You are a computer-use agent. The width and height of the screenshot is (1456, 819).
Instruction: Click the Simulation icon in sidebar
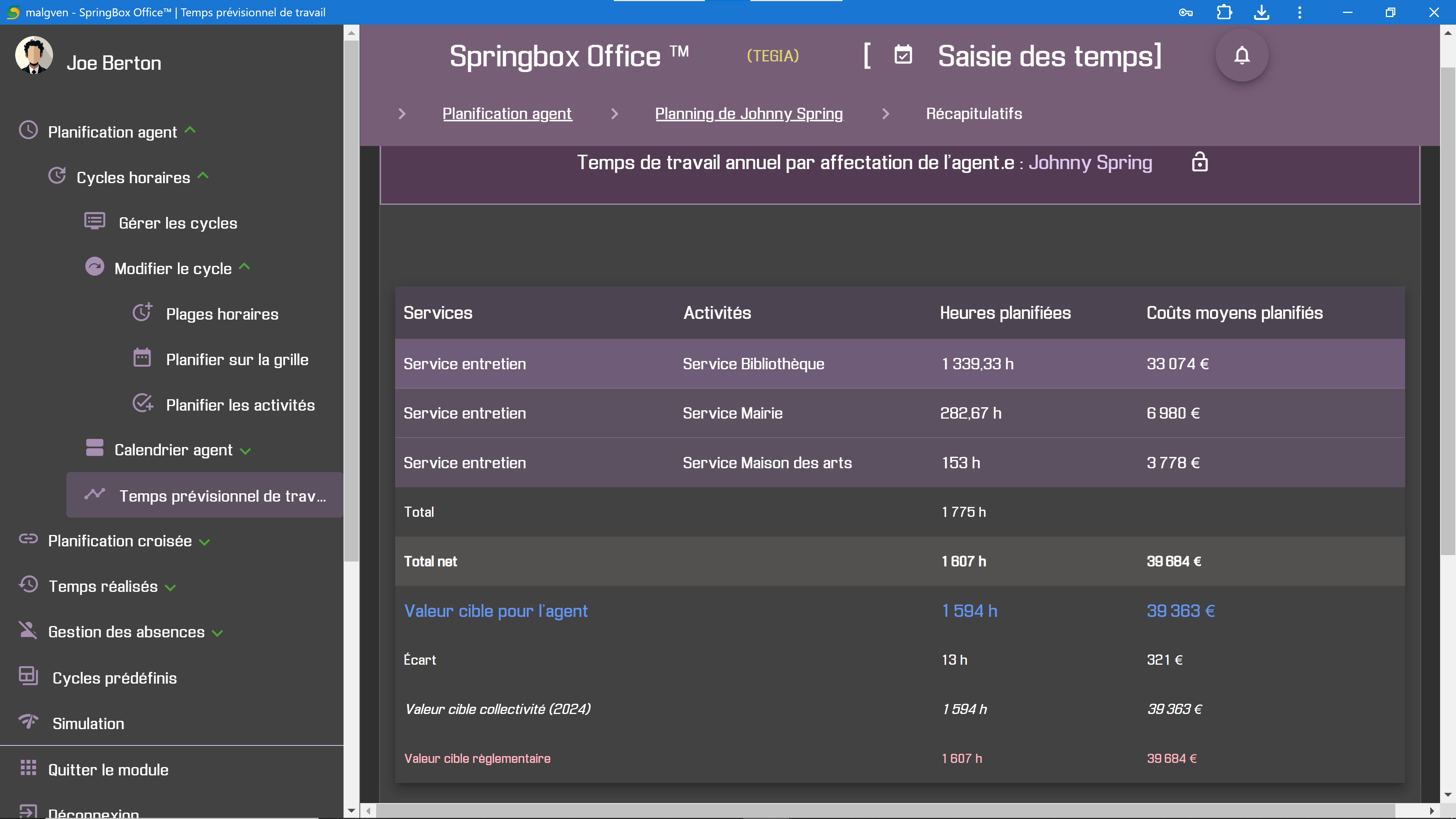click(x=28, y=722)
